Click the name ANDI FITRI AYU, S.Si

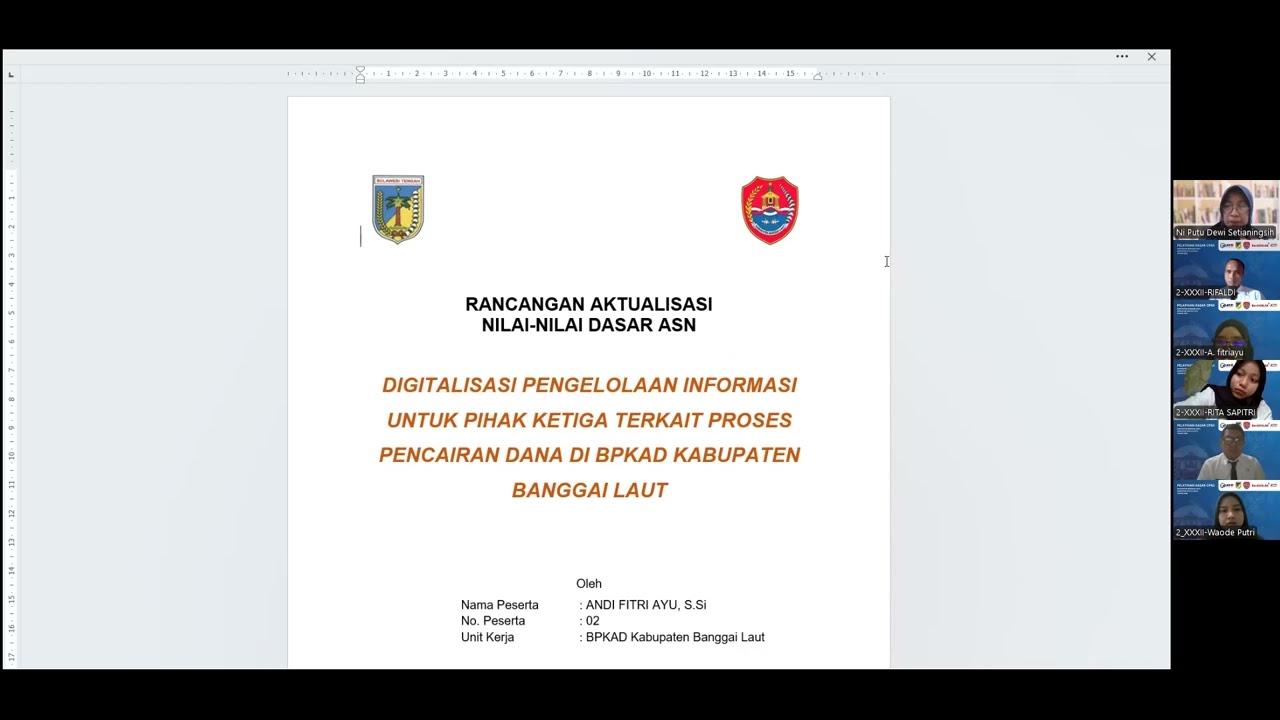coord(646,605)
